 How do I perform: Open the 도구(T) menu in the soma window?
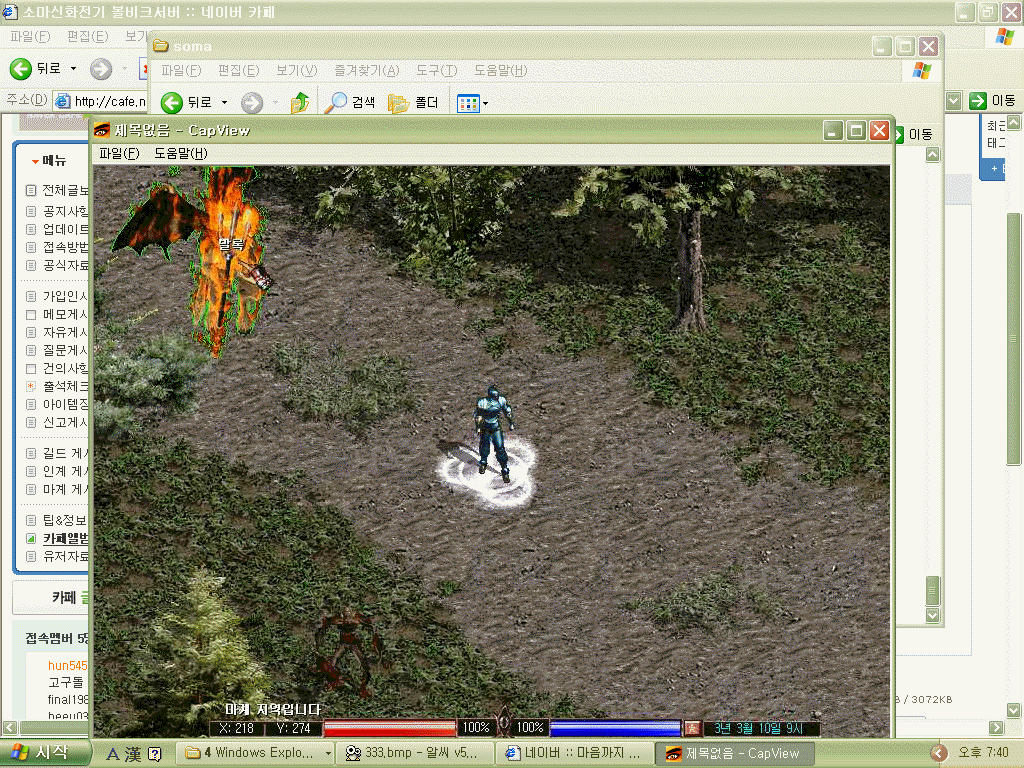pos(437,71)
